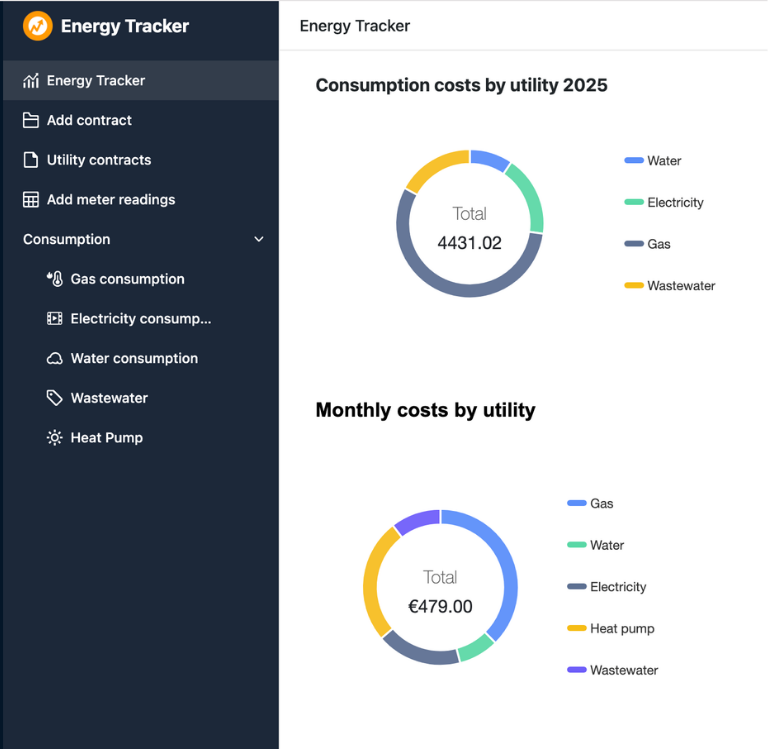Click the chart icon beside Energy Tracker
768x749 pixels.
pos(31,81)
